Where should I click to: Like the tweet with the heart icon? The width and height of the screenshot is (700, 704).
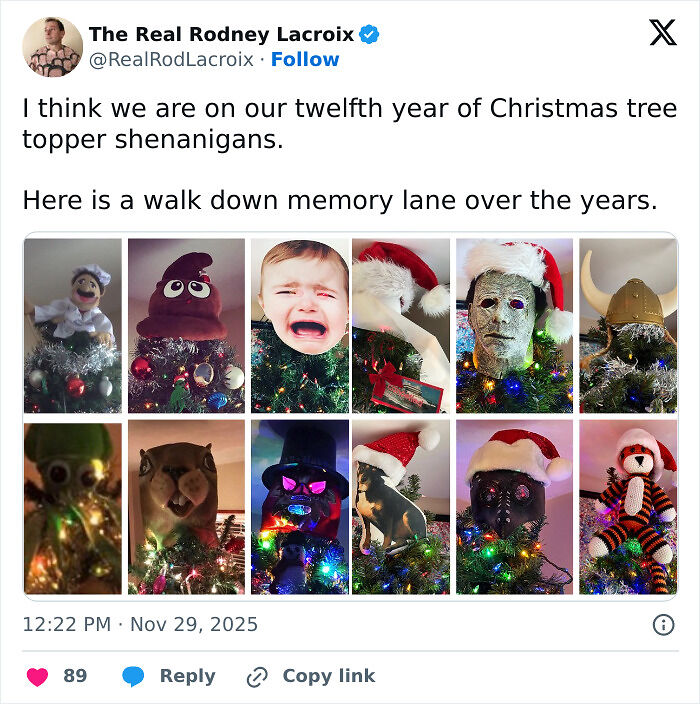point(37,676)
